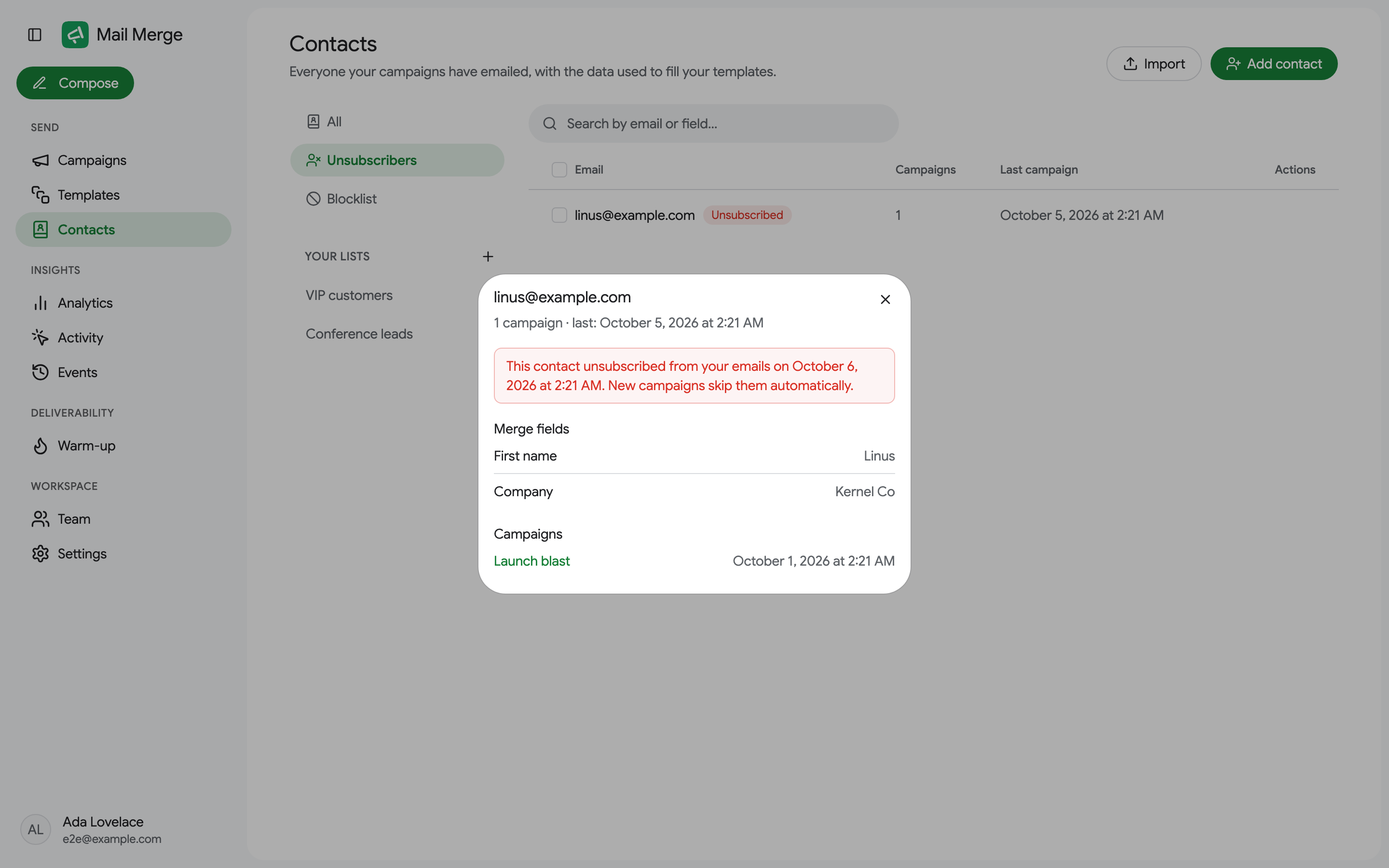Click linus@example.com in the table row

coord(635,215)
